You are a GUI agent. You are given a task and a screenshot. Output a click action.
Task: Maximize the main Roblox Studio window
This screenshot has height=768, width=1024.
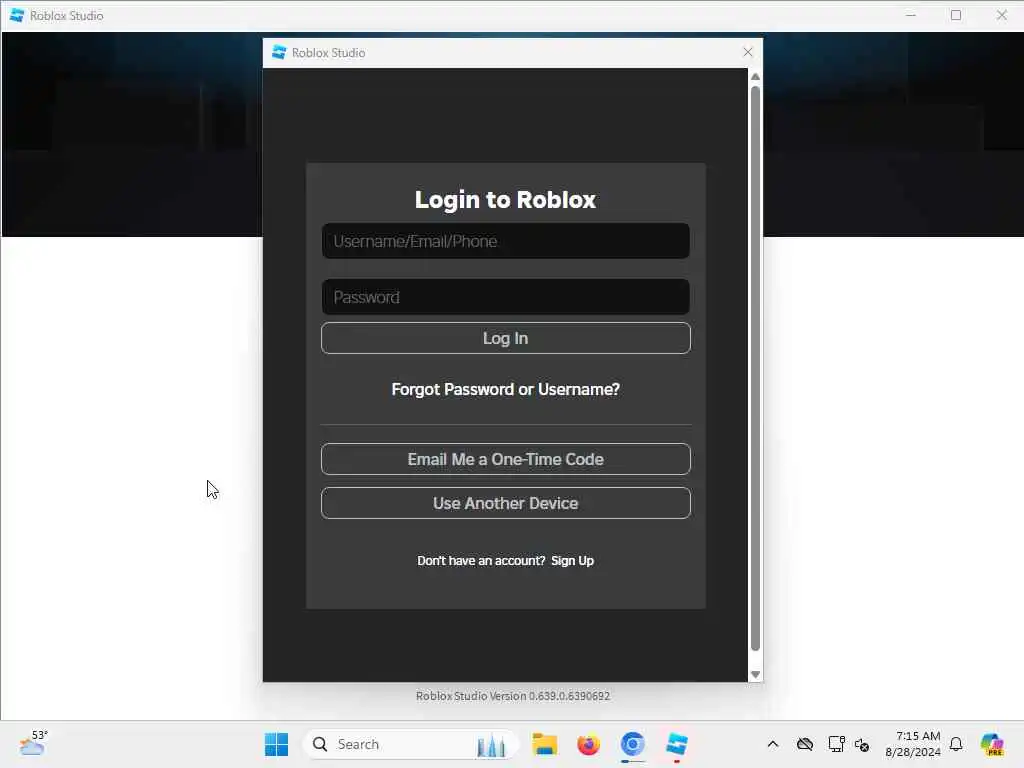pos(955,15)
